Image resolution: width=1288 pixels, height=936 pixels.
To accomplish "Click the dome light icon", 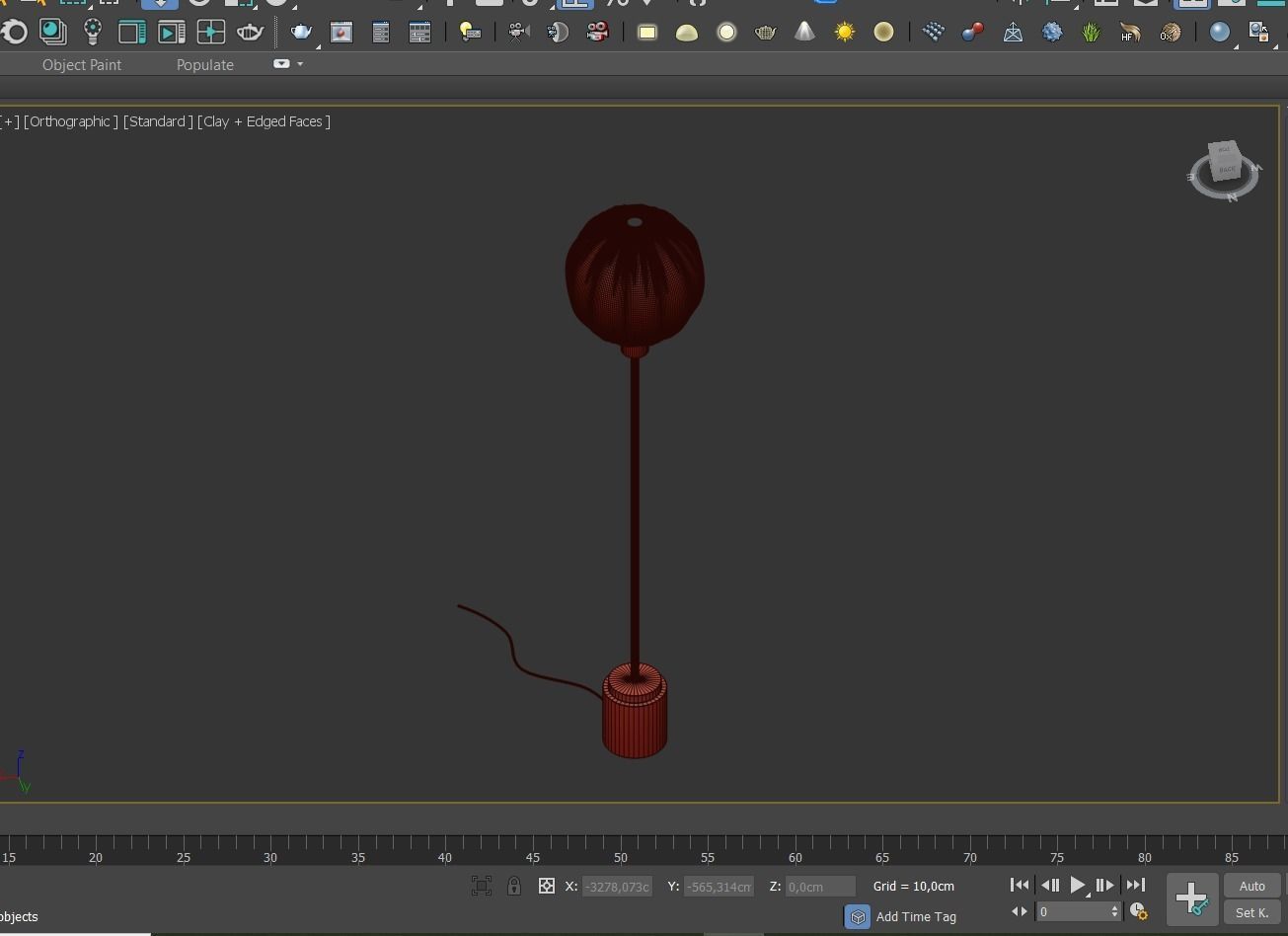I will coord(687,33).
